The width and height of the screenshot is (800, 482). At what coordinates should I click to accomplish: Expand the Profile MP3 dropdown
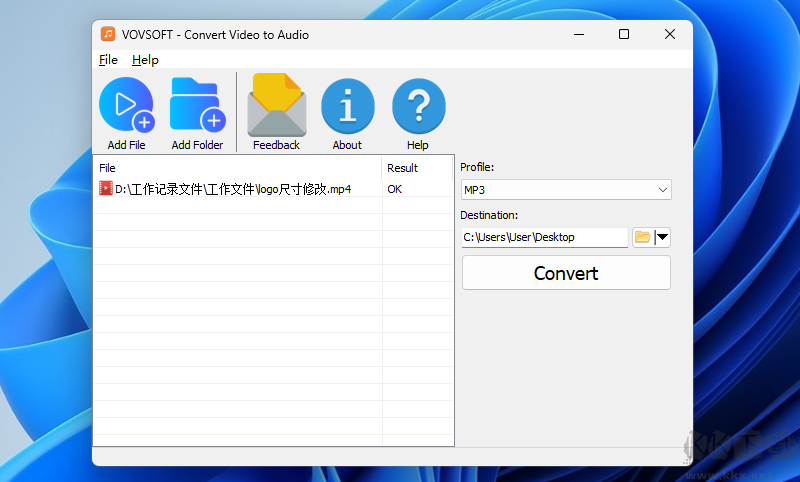(565, 189)
